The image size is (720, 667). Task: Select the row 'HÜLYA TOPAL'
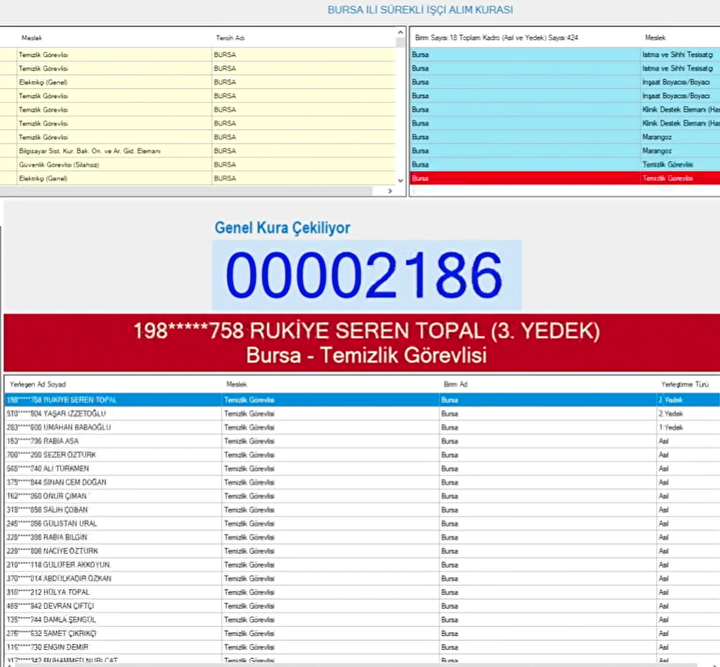pos(362,593)
